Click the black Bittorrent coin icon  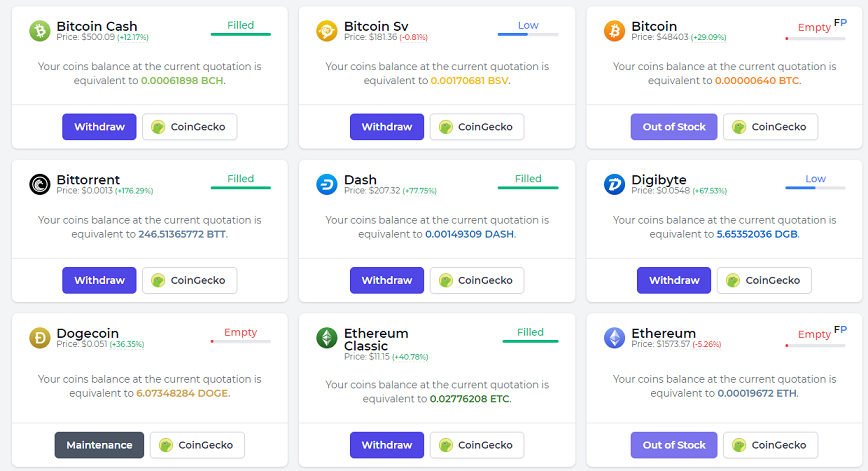pos(39,184)
